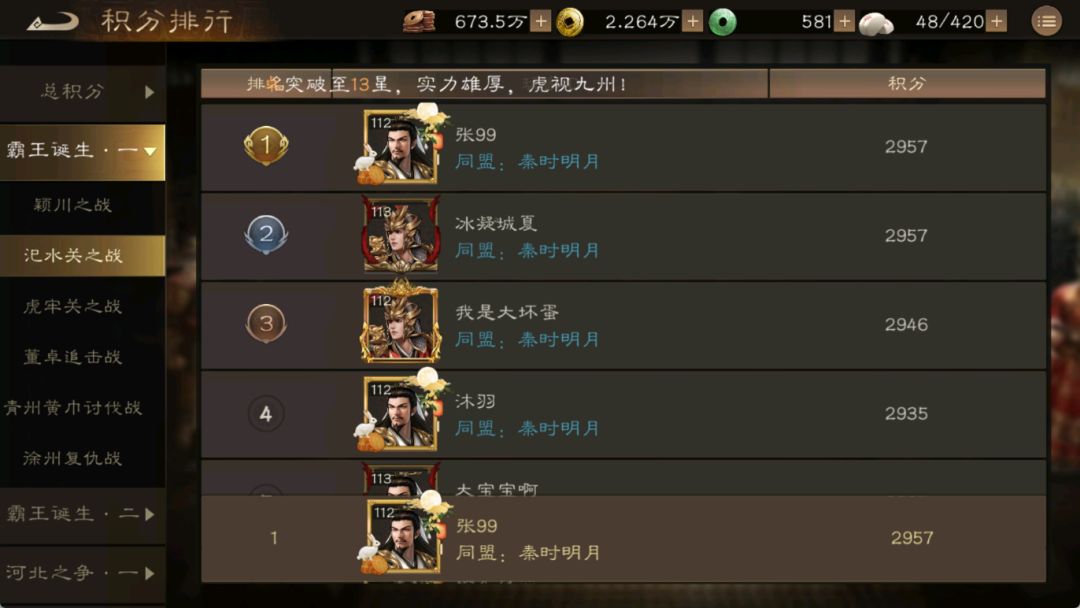Screen dimensions: 1080x608
Task: Expand the 河北之争·一 section
Action: 83,573
